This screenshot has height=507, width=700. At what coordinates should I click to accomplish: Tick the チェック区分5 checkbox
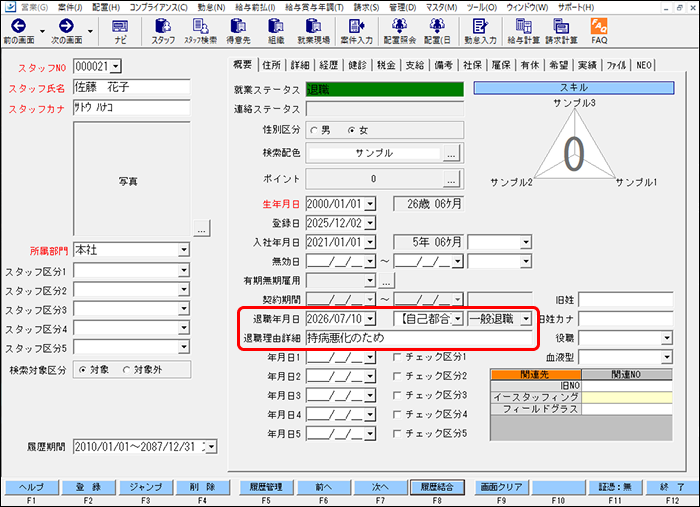pos(396,433)
